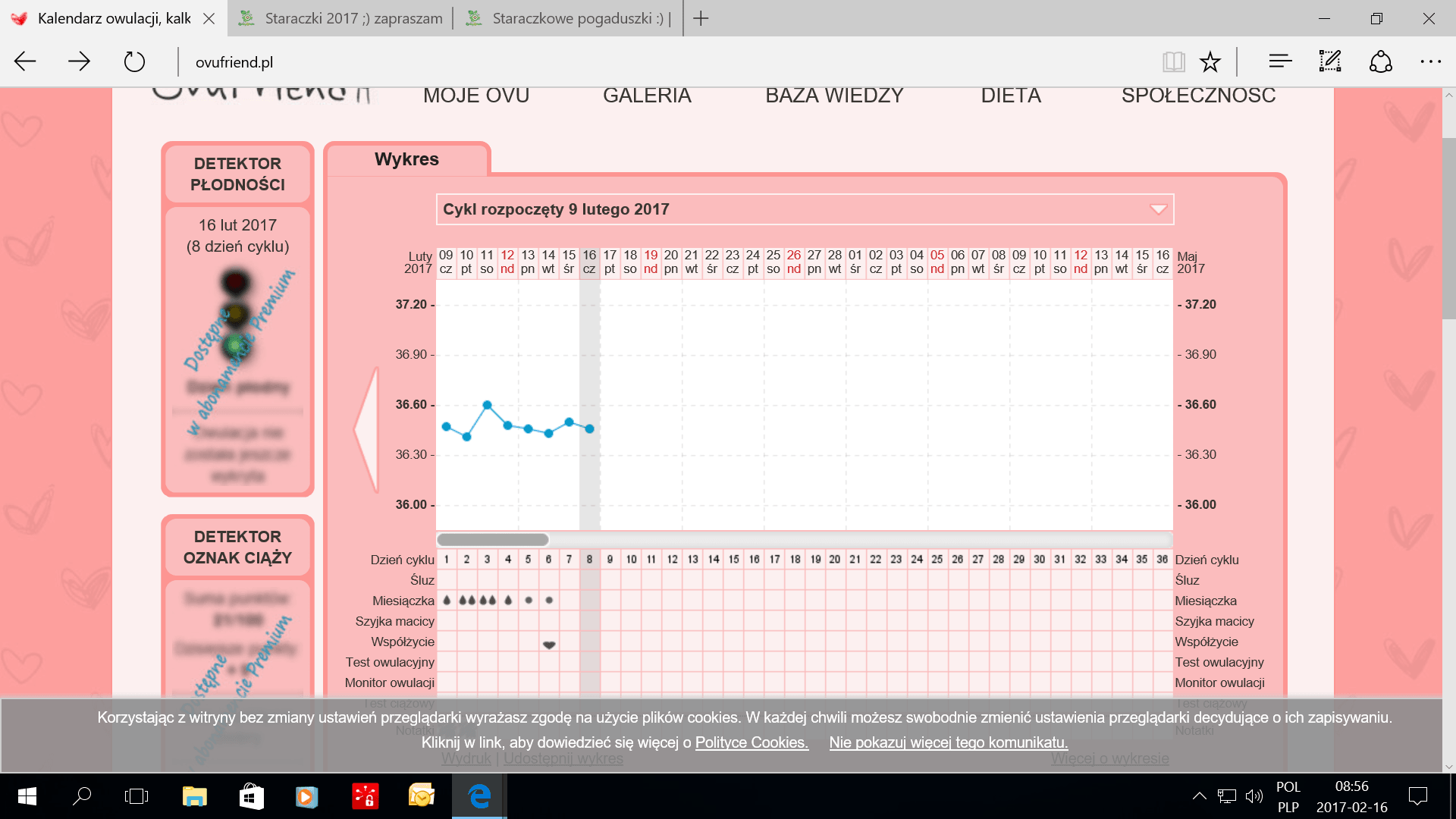Open the MOJE OVU menu
The width and height of the screenshot is (1456, 819).
click(x=476, y=96)
